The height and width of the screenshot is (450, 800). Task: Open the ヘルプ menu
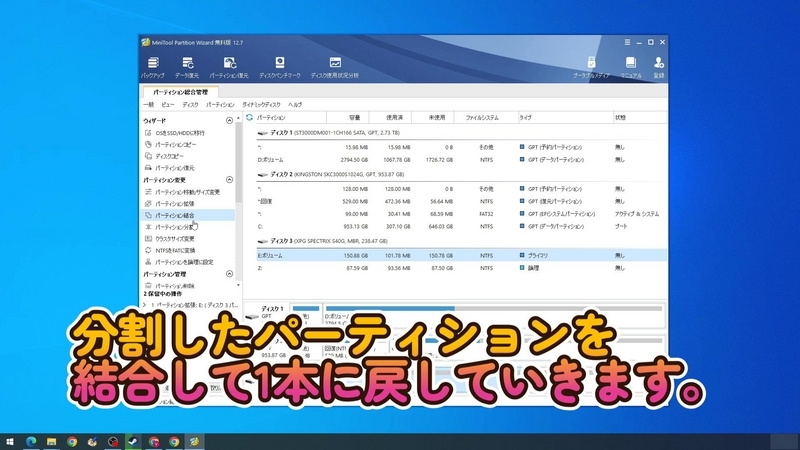click(295, 105)
